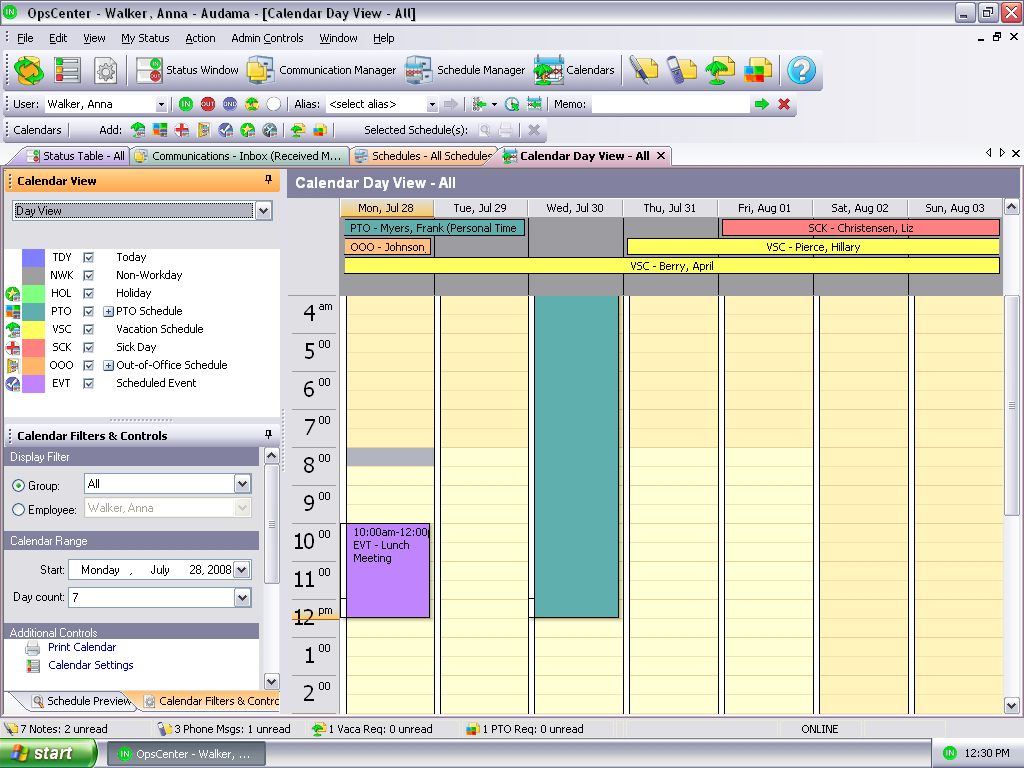Click the red X beside Memo field
1024x768 pixels.
(x=784, y=104)
